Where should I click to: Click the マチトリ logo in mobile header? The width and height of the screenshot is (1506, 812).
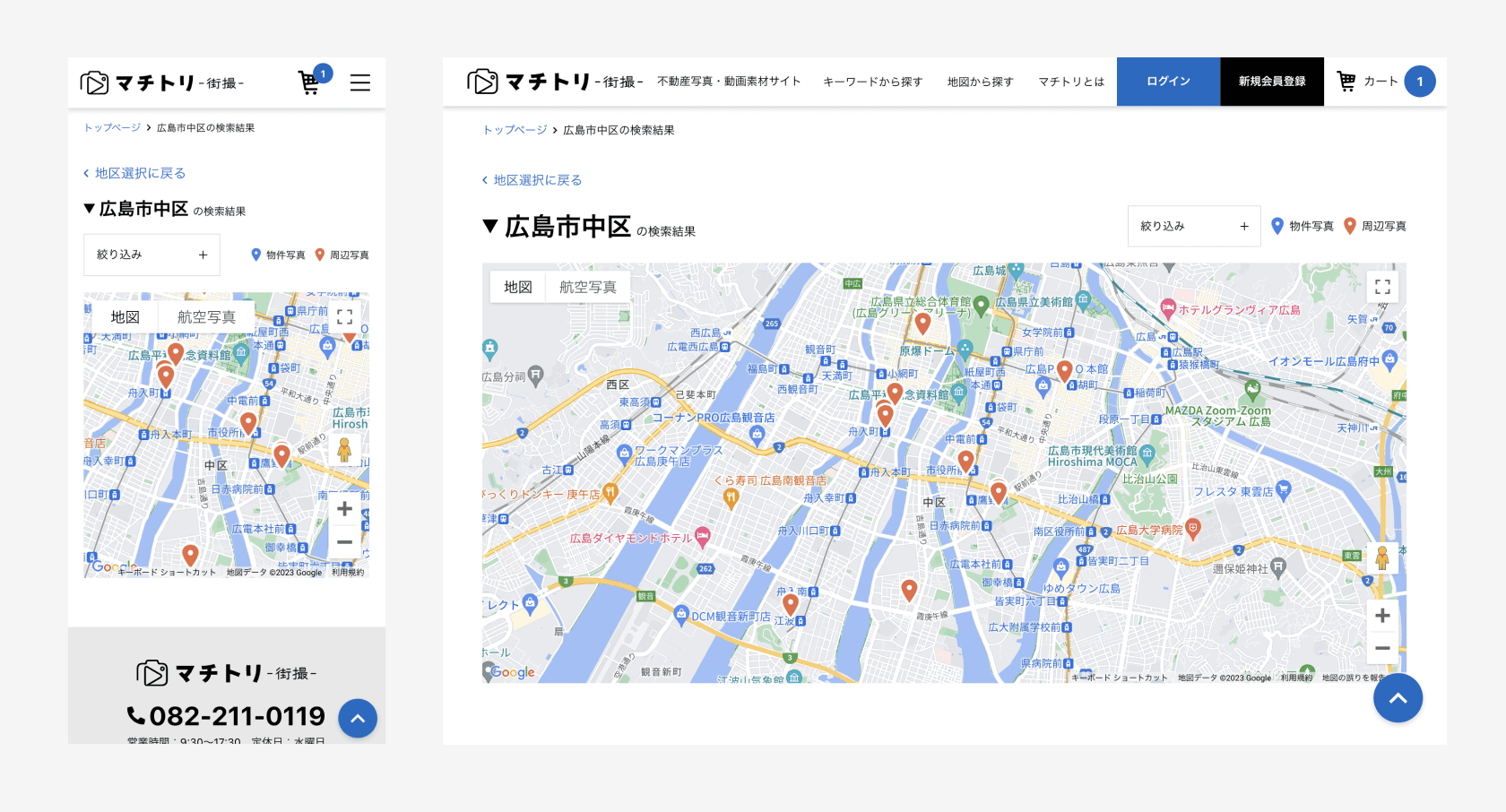tap(161, 82)
